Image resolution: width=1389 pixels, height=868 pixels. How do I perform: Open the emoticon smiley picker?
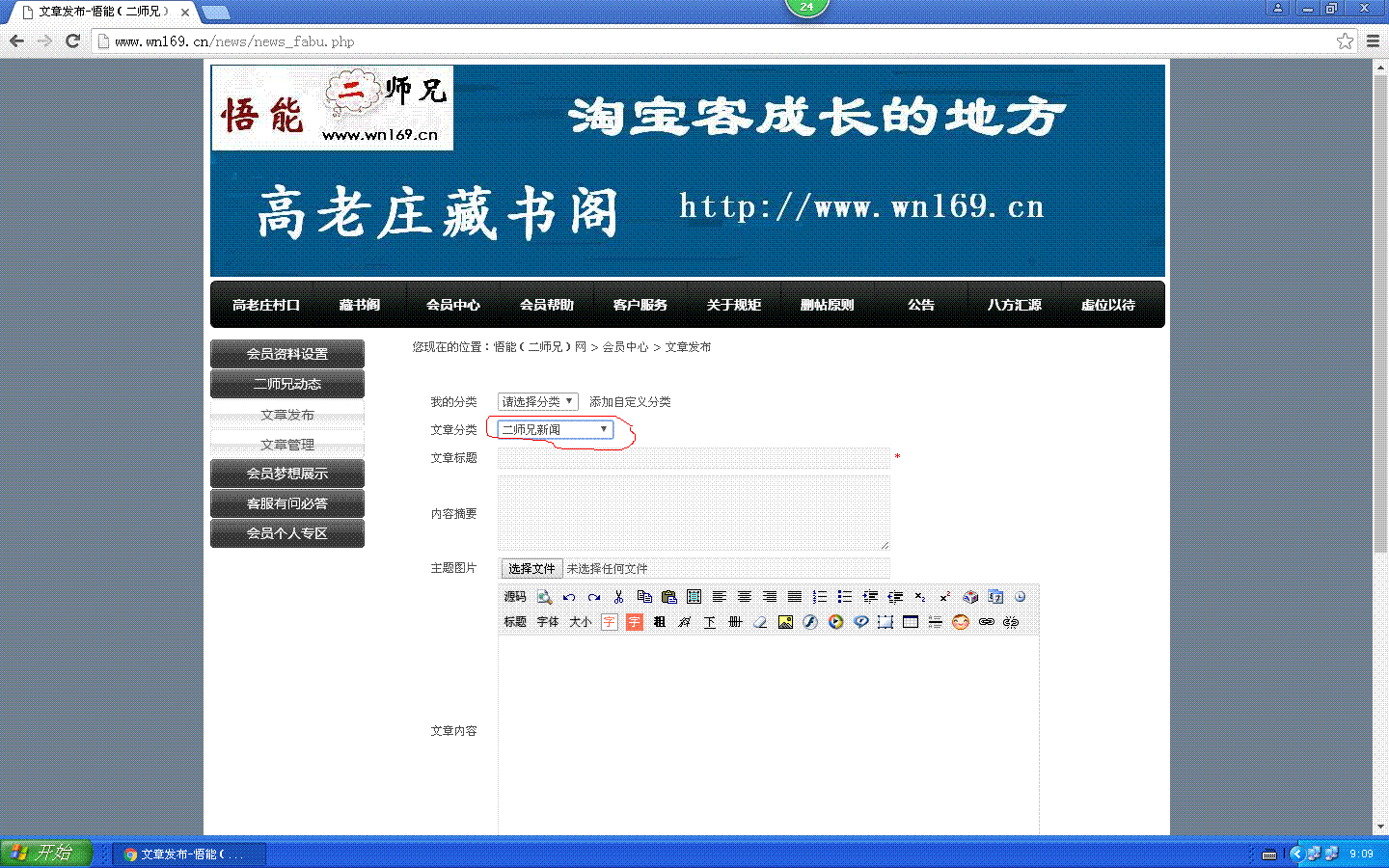tap(960, 622)
